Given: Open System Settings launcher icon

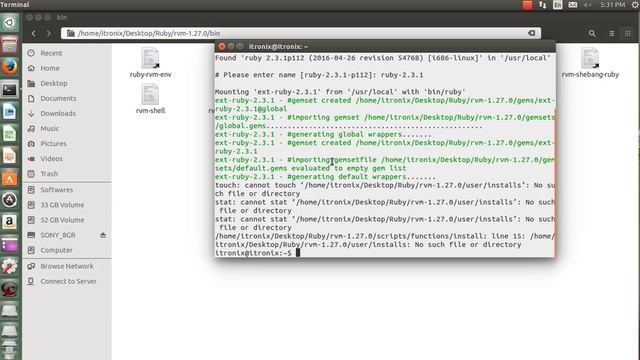Looking at the screenshot, I should (9, 266).
